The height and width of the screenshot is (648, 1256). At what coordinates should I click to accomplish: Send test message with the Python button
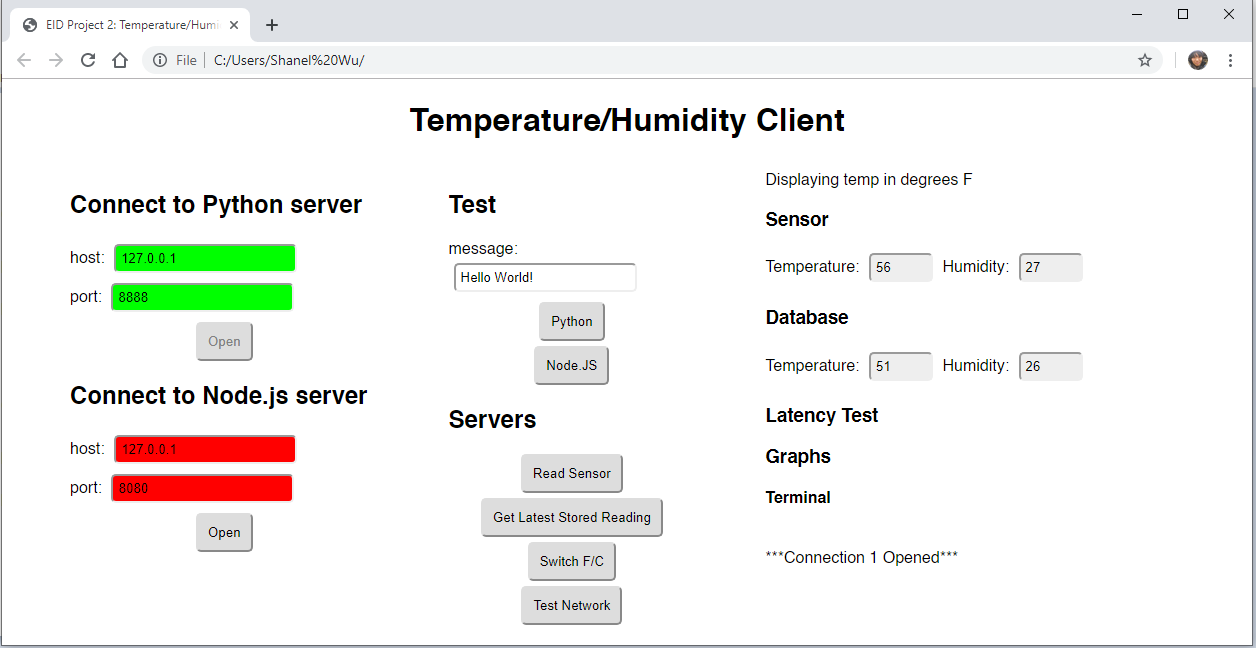(x=571, y=321)
